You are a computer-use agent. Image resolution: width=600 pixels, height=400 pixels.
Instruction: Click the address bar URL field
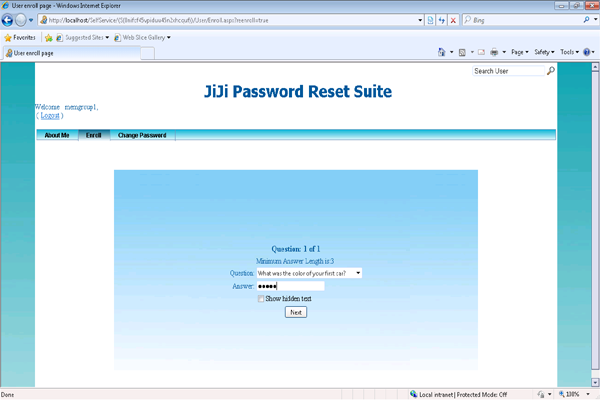click(x=228, y=20)
